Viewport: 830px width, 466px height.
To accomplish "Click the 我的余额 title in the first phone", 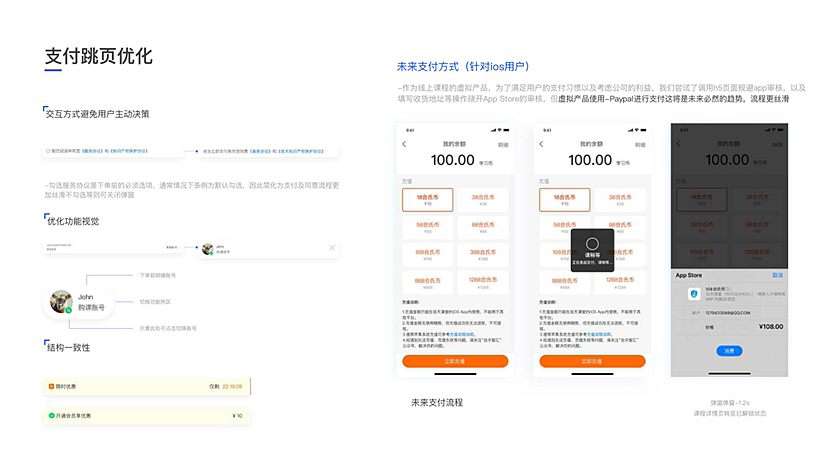I will point(454,144).
